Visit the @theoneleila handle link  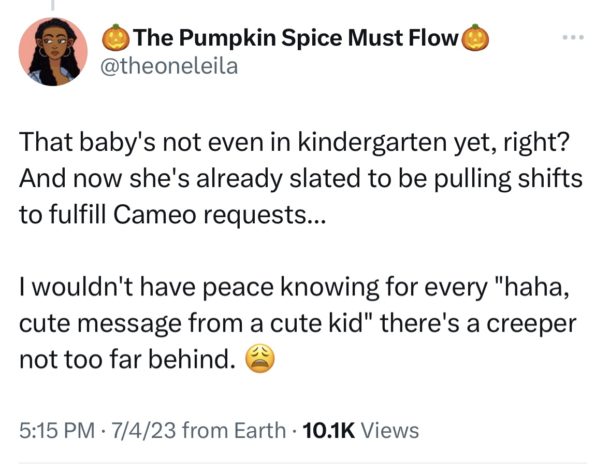tap(169, 66)
